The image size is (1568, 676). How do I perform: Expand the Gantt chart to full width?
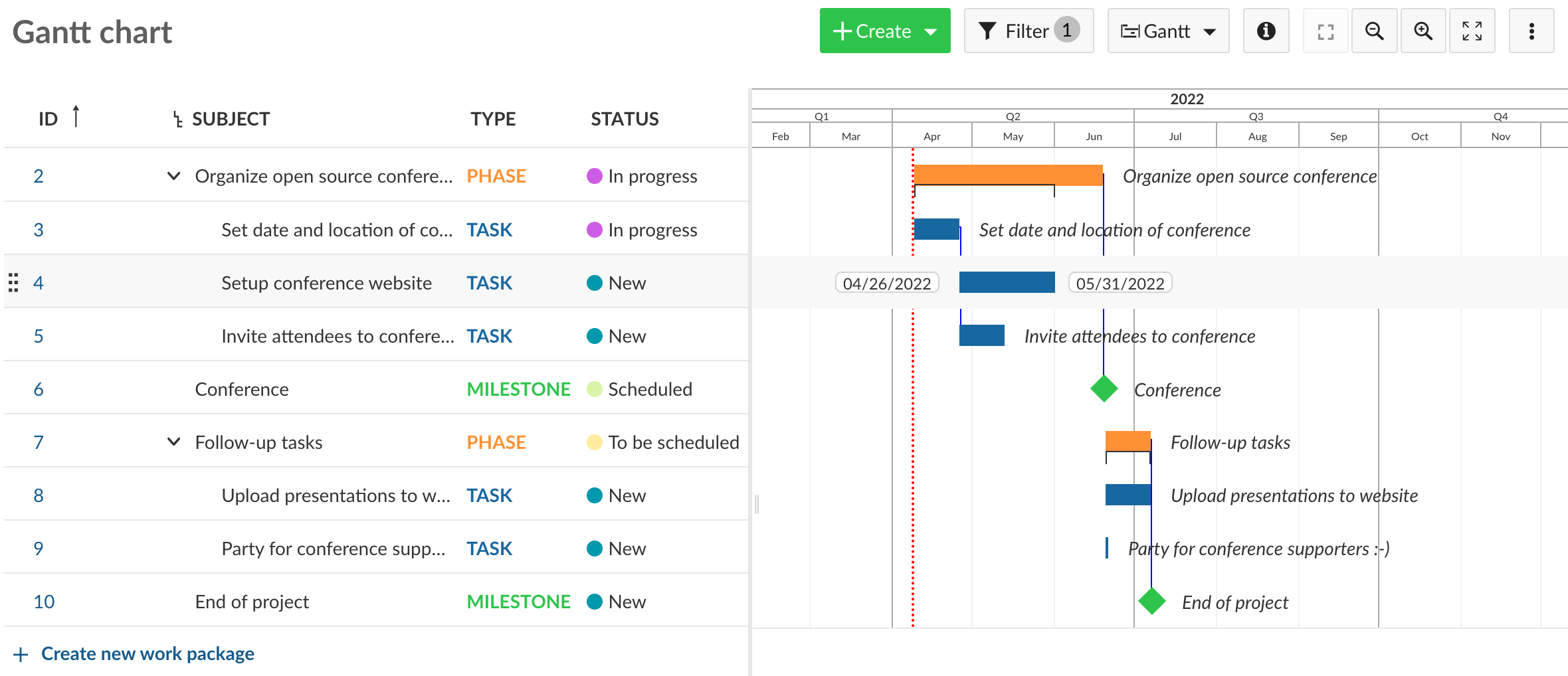tap(1325, 31)
